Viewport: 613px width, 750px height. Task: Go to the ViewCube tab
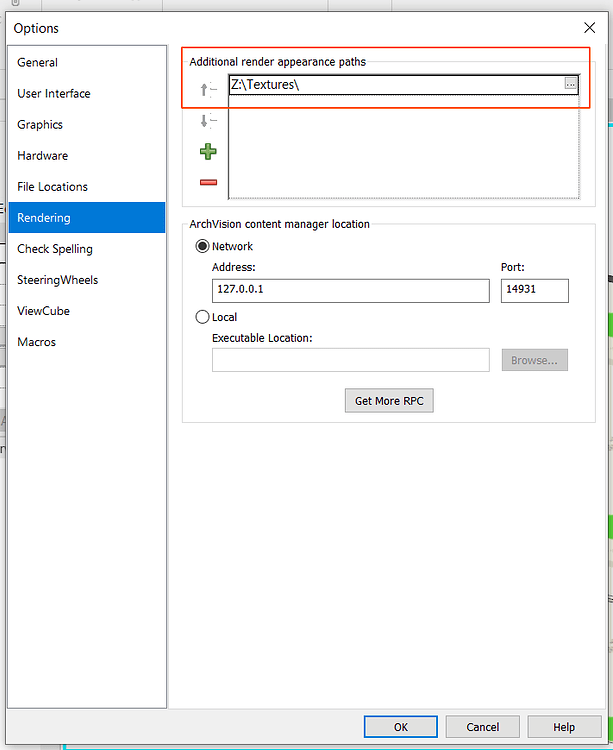coord(87,311)
